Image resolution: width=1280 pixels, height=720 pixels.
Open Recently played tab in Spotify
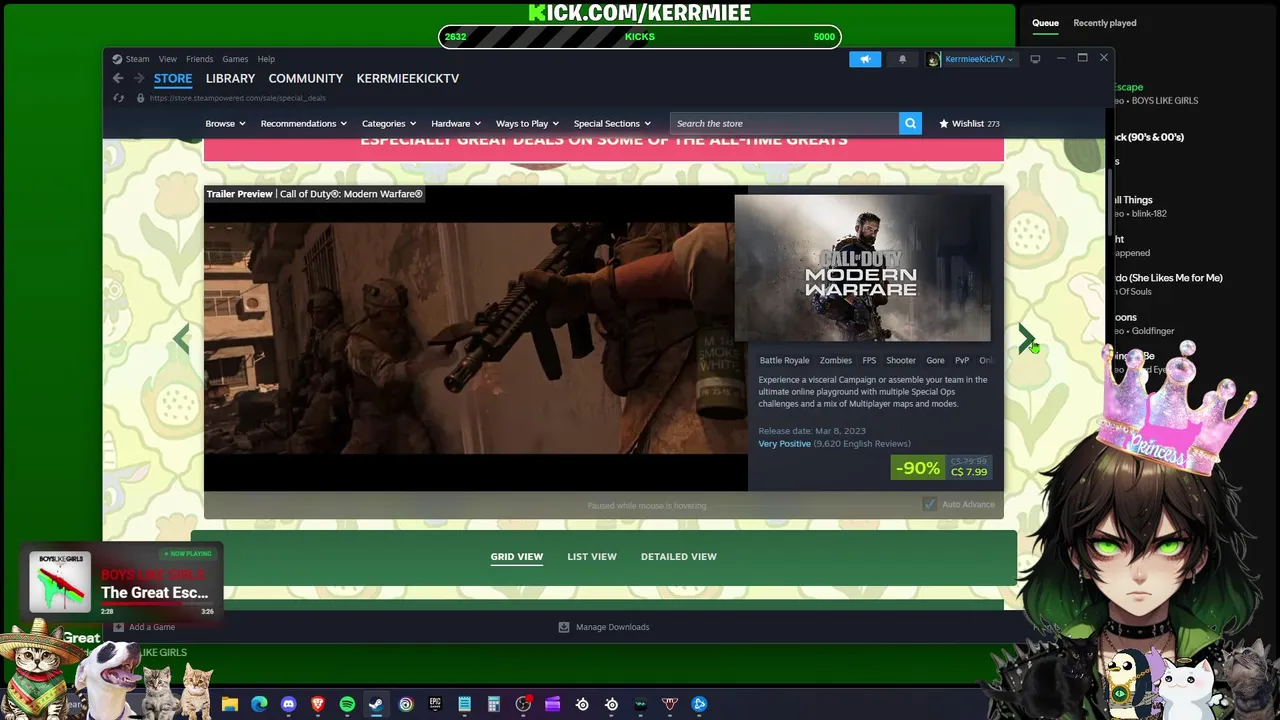tap(1105, 23)
